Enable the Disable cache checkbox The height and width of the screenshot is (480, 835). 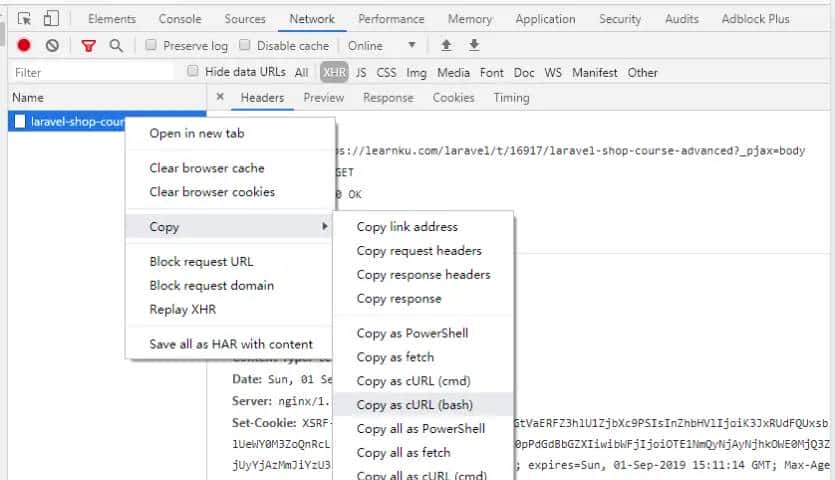[244, 45]
